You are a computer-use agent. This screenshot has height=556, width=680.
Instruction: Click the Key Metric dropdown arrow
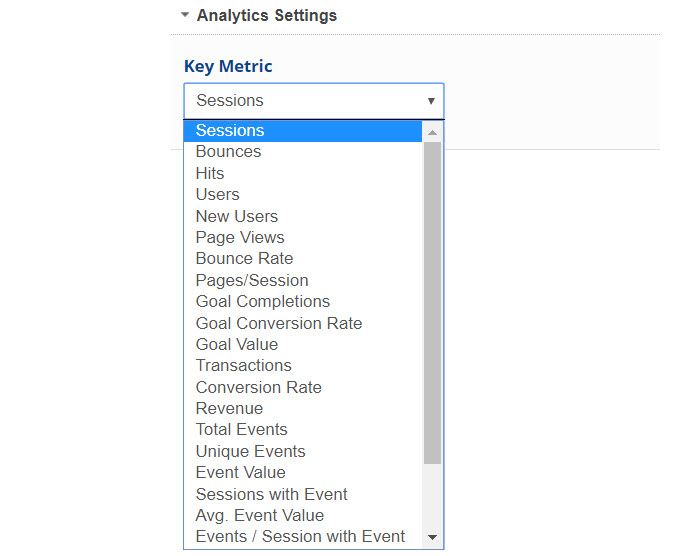431,101
